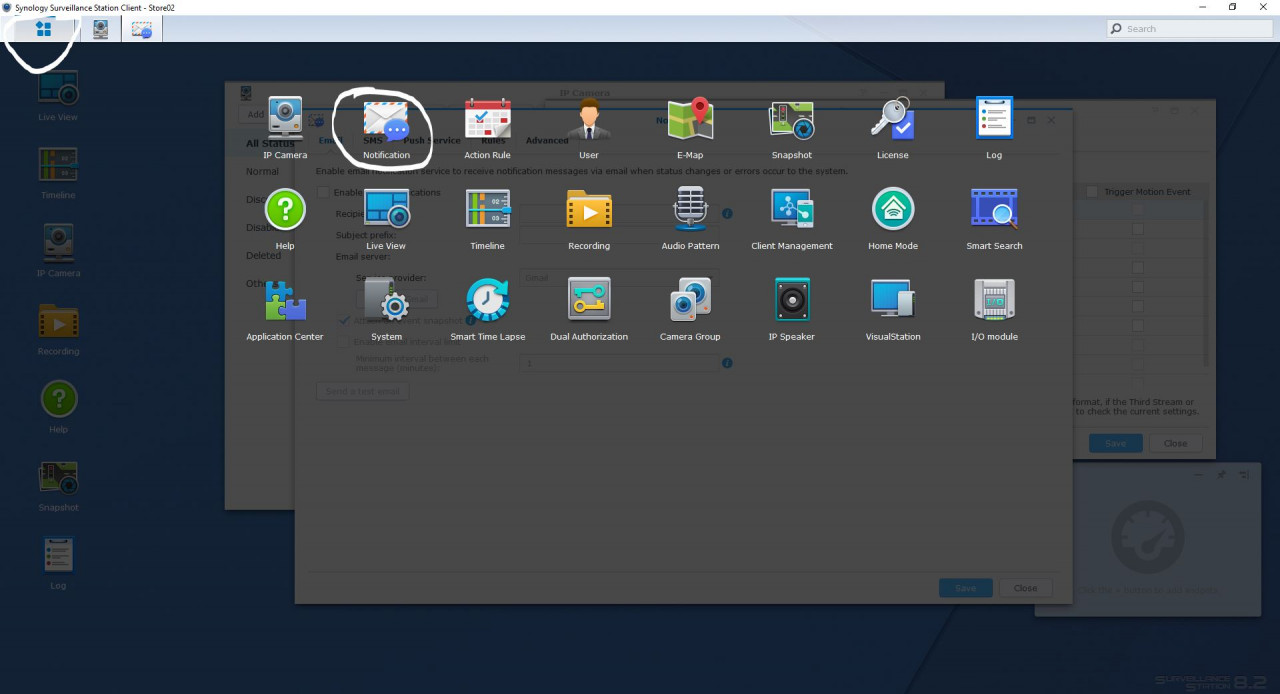Open Log desktop shortcut
Image resolution: width=1280 pixels, height=694 pixels.
pos(58,564)
